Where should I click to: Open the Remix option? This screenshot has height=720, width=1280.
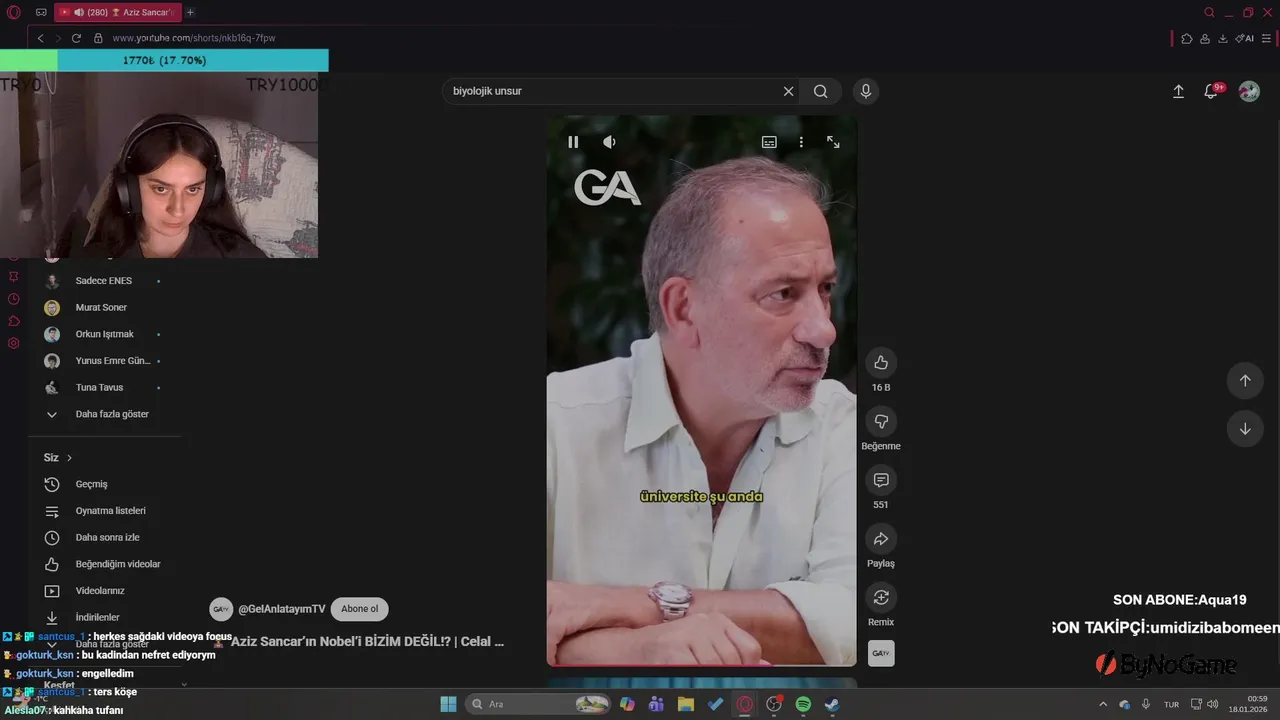coord(881,597)
